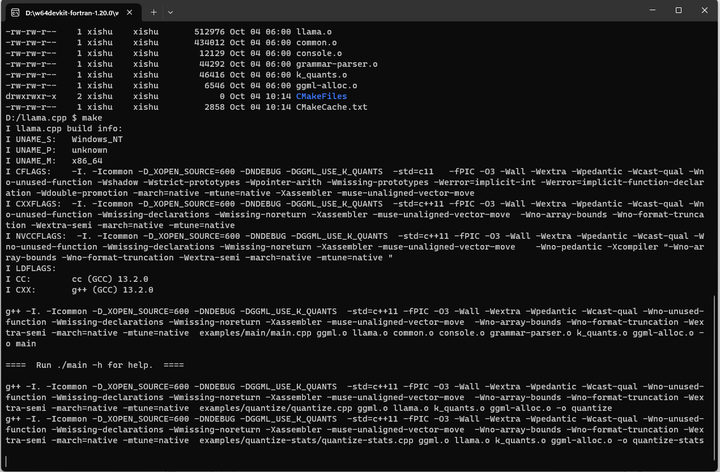720x472 pixels.
Task: Click the ggml-alloc.o entry in the file listing
Action: (326, 85)
